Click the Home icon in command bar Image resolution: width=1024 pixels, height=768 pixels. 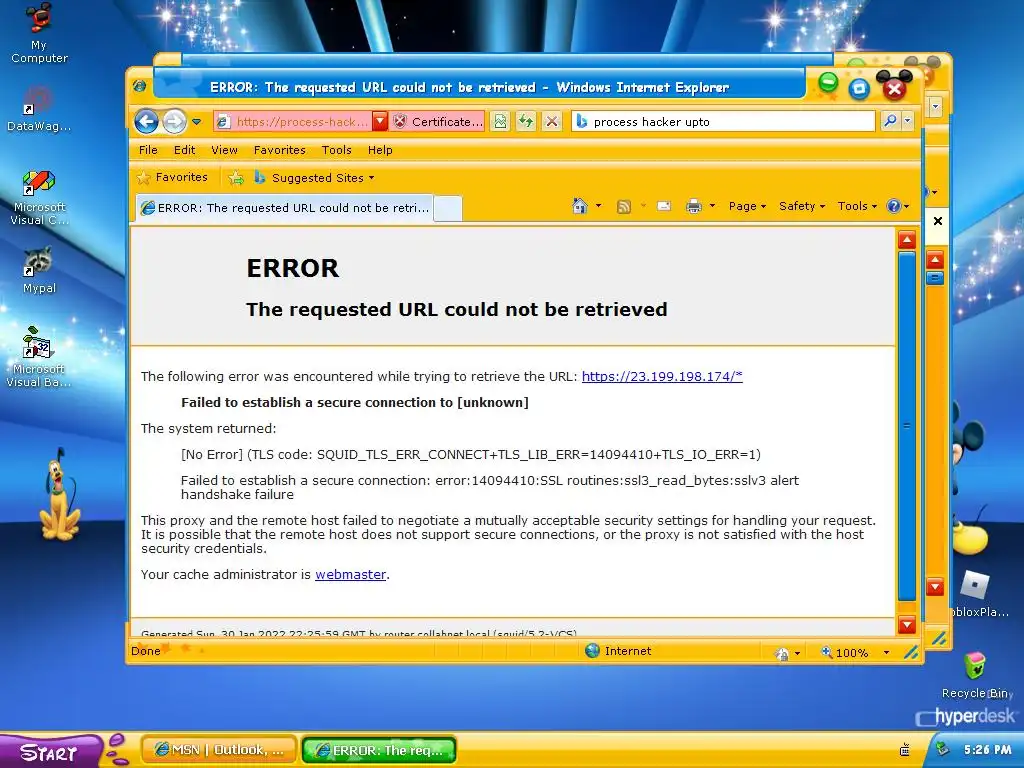coord(579,206)
